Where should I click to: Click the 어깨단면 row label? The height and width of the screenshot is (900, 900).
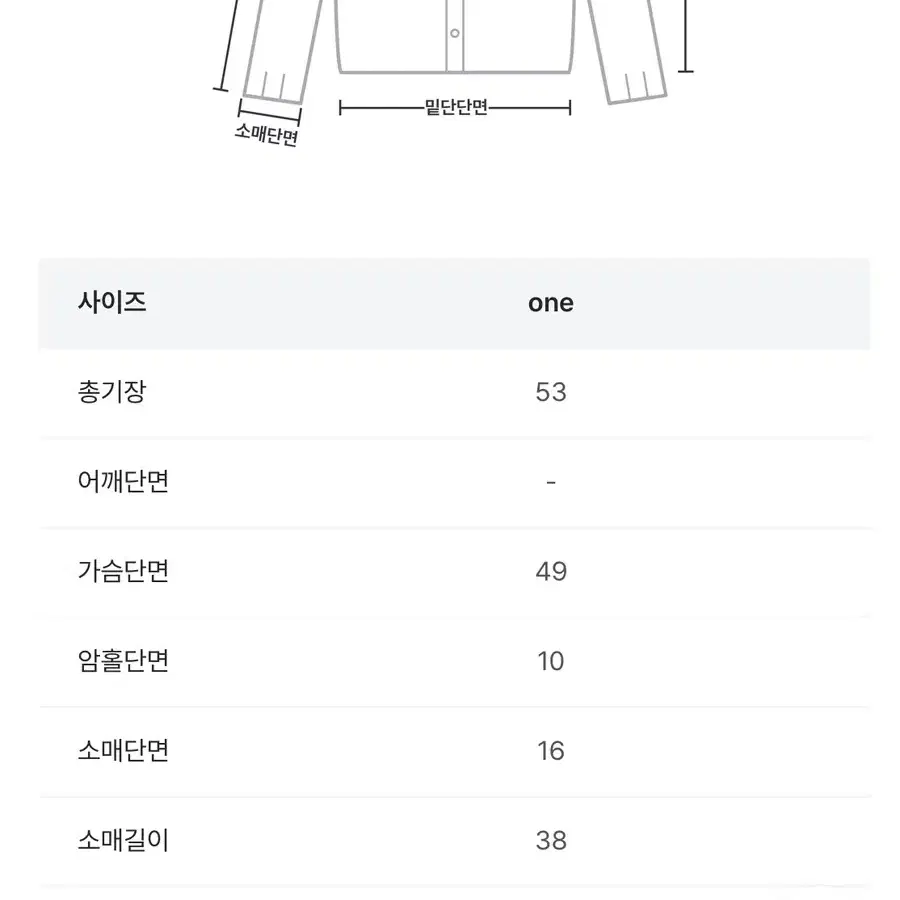[x=123, y=482]
